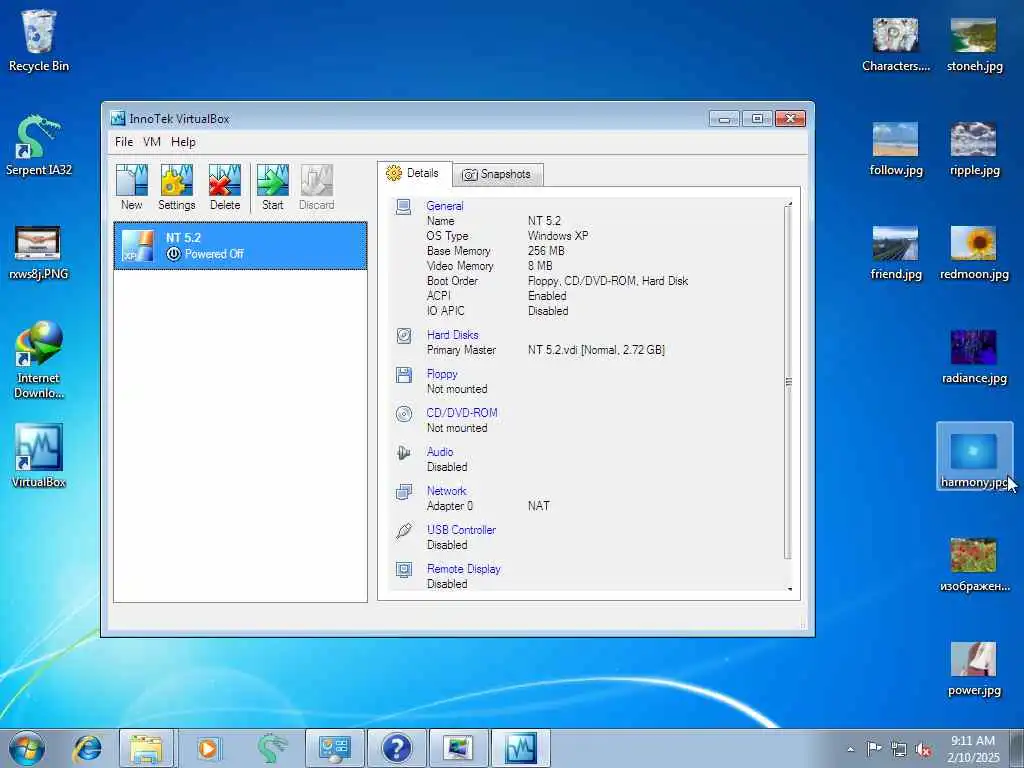Image resolution: width=1024 pixels, height=768 pixels.
Task: Show hidden system tray icons
Action: tap(850, 750)
